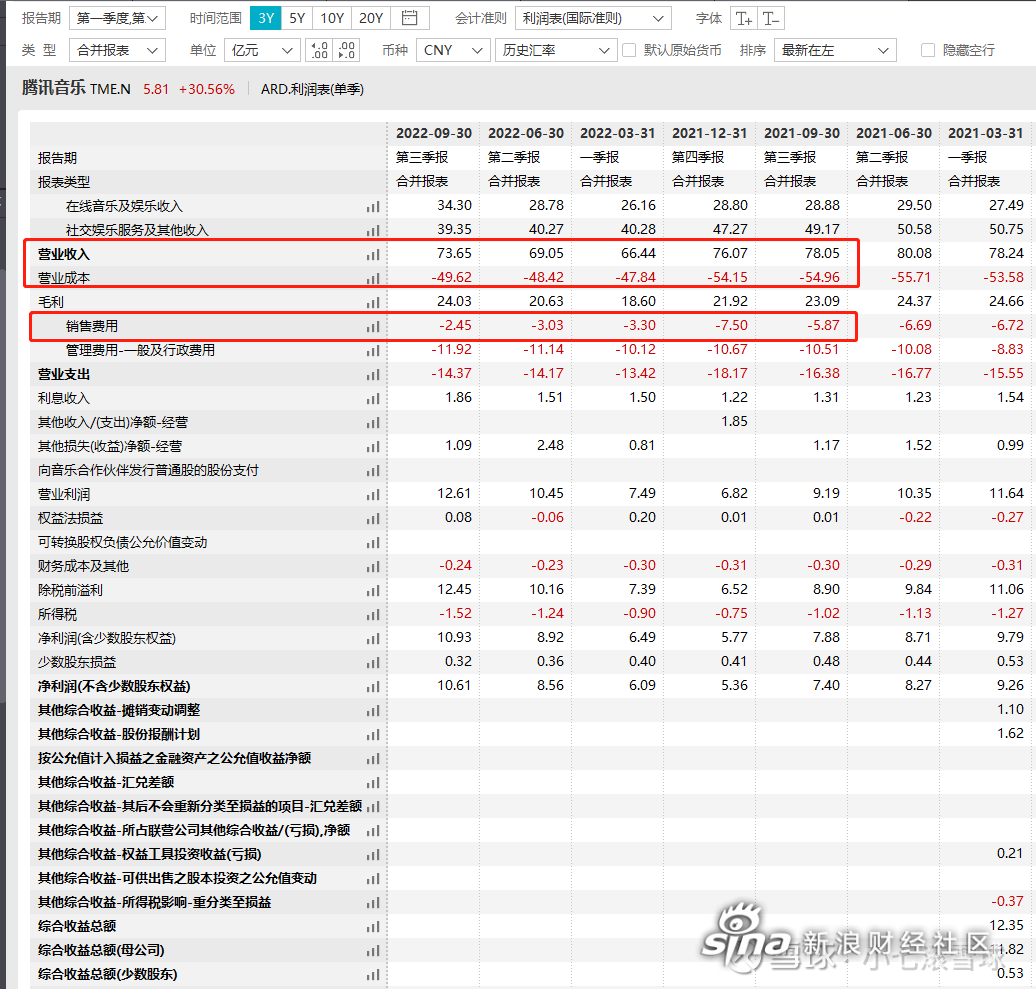The image size is (1036, 989).
Task: Open chart for 营业成本 row
Action: [x=373, y=278]
